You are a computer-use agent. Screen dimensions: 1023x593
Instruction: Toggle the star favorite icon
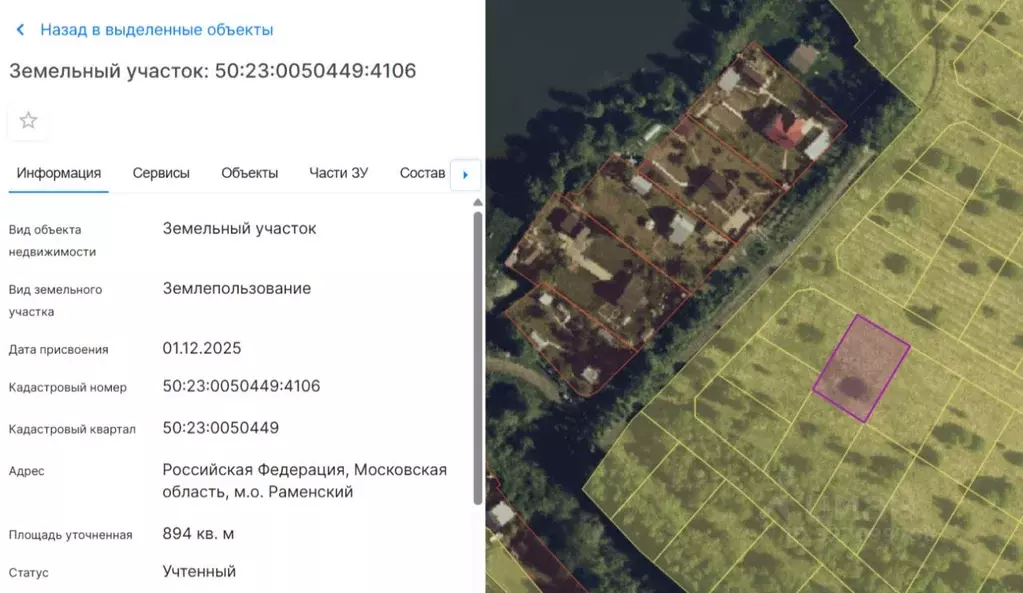[x=27, y=120]
